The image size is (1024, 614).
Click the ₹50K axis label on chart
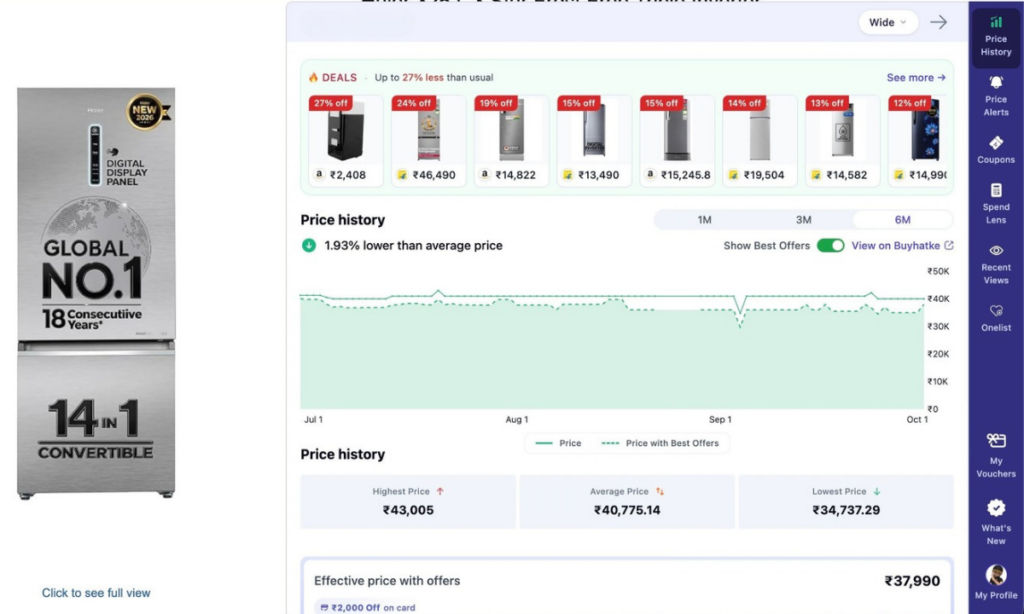(x=938, y=271)
